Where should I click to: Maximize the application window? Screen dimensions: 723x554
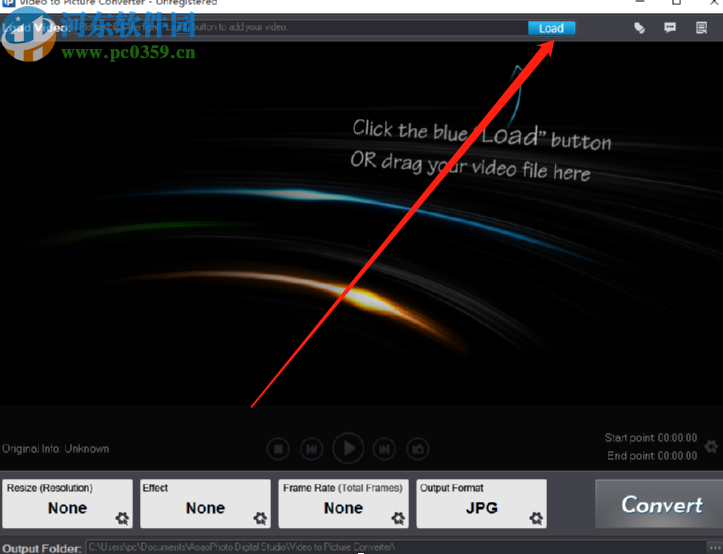click(676, 2)
